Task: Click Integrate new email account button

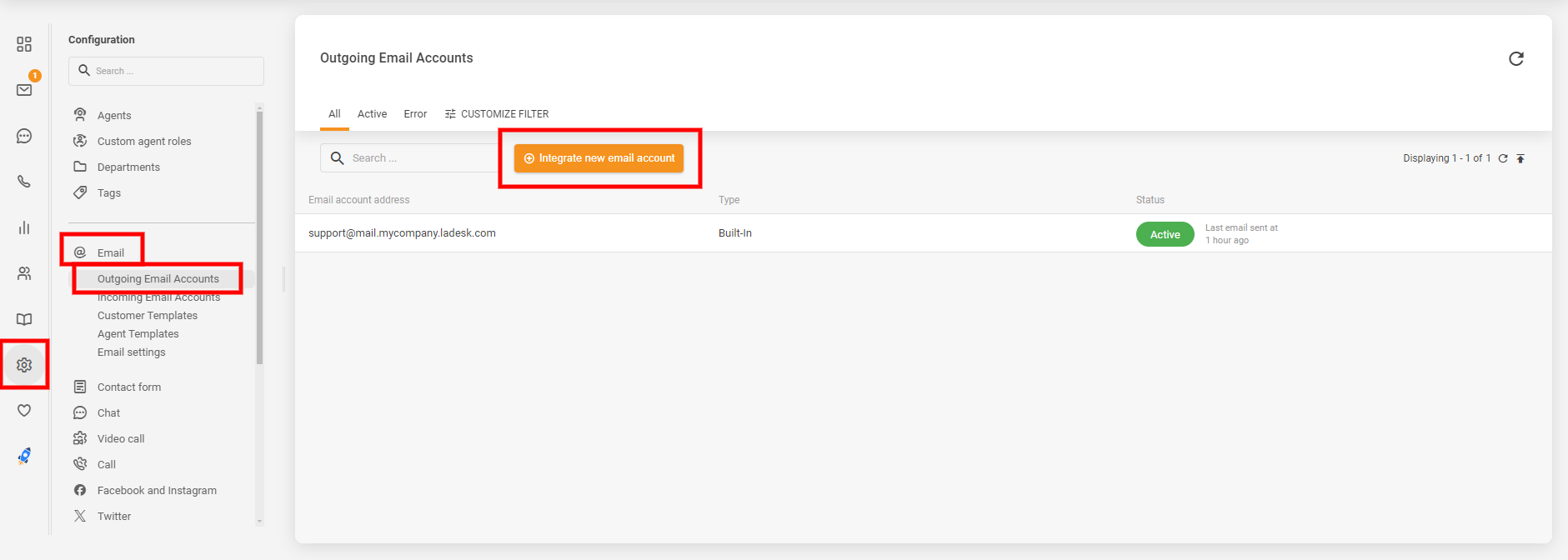Action: (599, 158)
